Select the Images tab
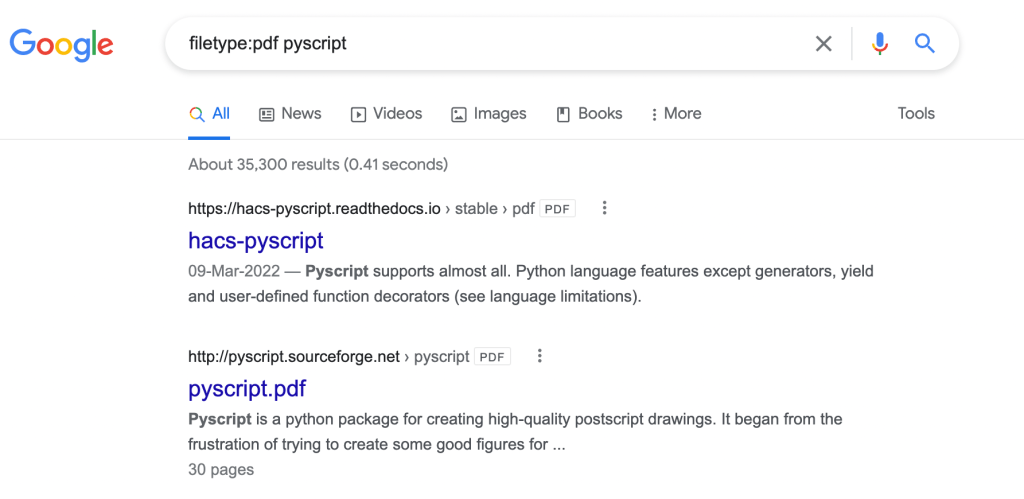The width and height of the screenshot is (1024, 499). (488, 114)
